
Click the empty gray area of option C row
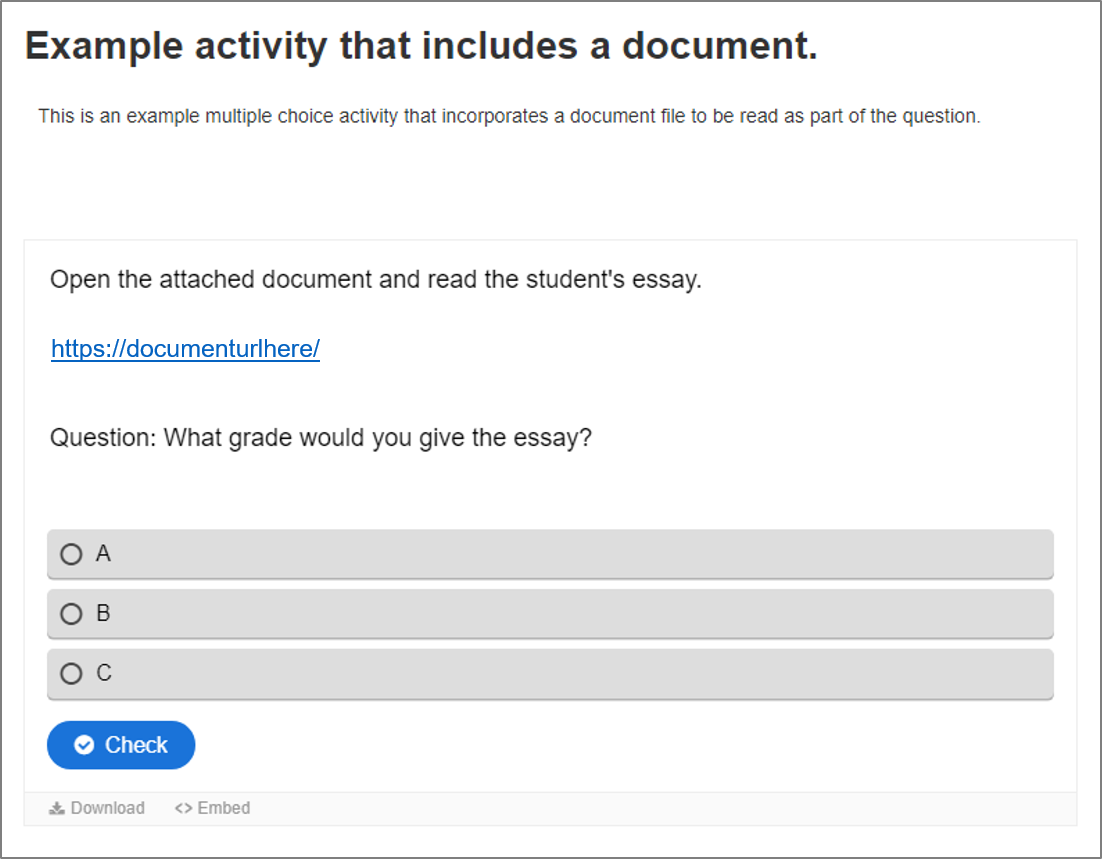pos(583,673)
